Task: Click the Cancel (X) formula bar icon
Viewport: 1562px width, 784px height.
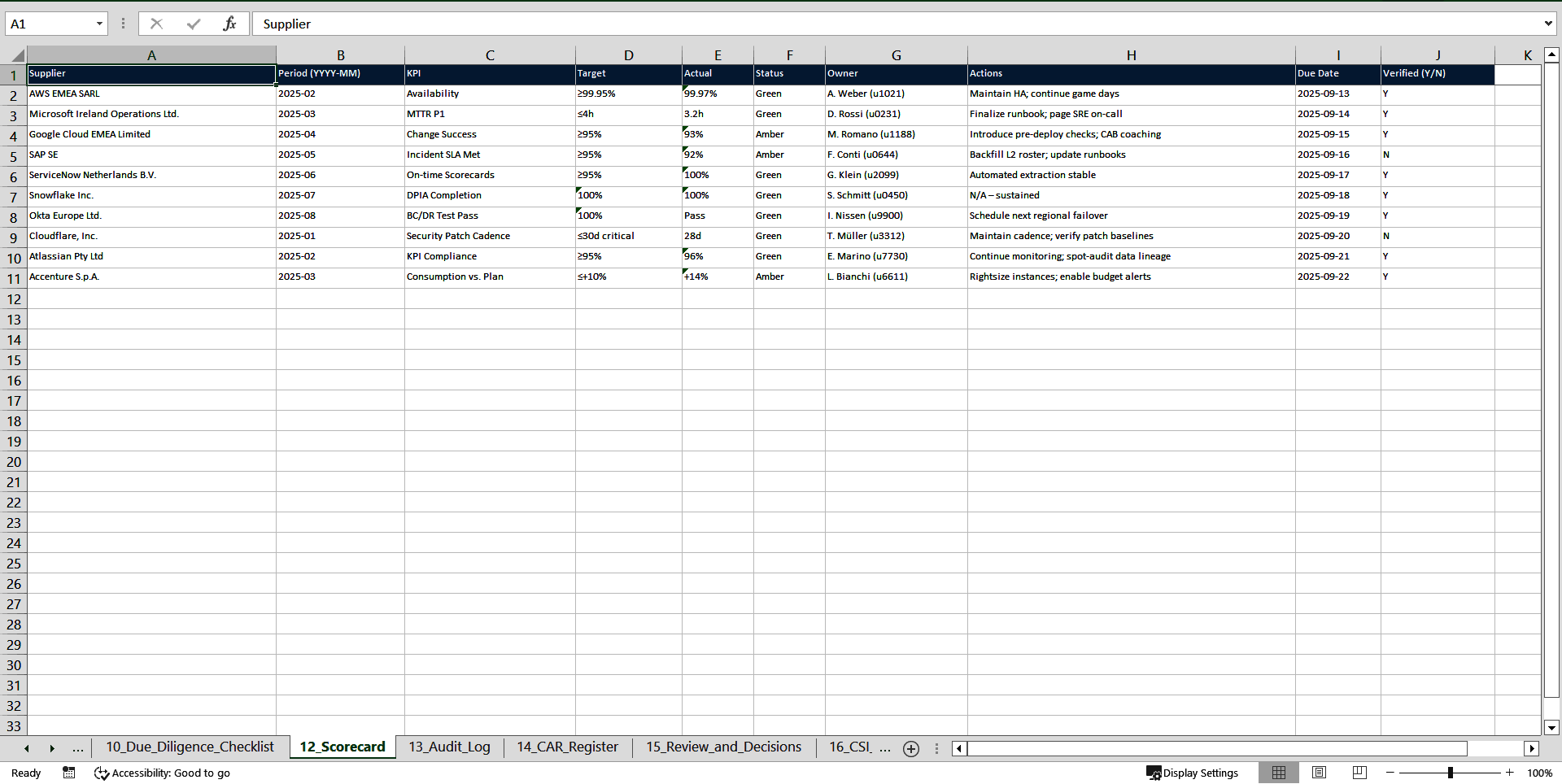Action: pos(156,24)
